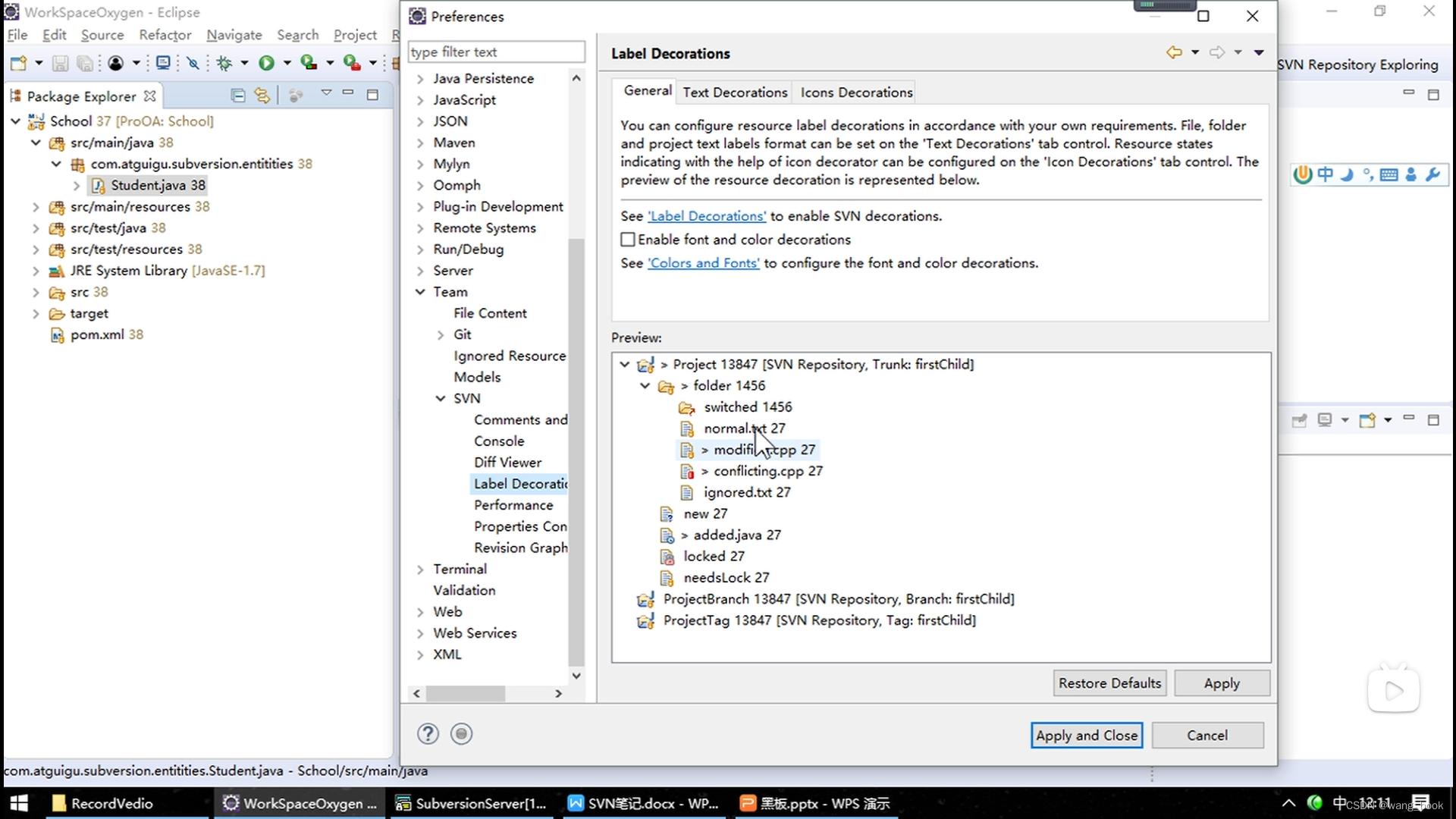Select Performance under SVN
Viewport: 1456px width, 819px height.
point(513,505)
